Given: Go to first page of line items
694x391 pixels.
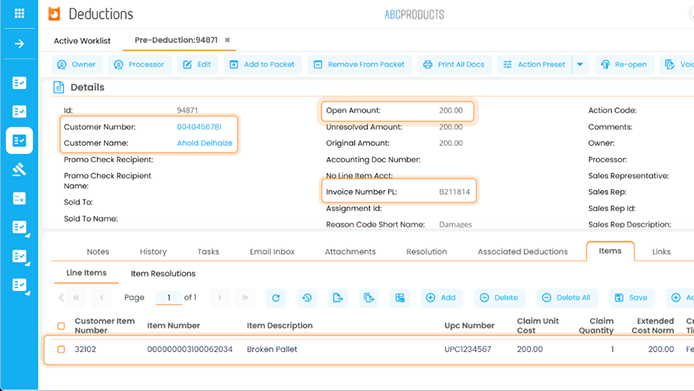Looking at the screenshot, I should pyautogui.click(x=76, y=298).
